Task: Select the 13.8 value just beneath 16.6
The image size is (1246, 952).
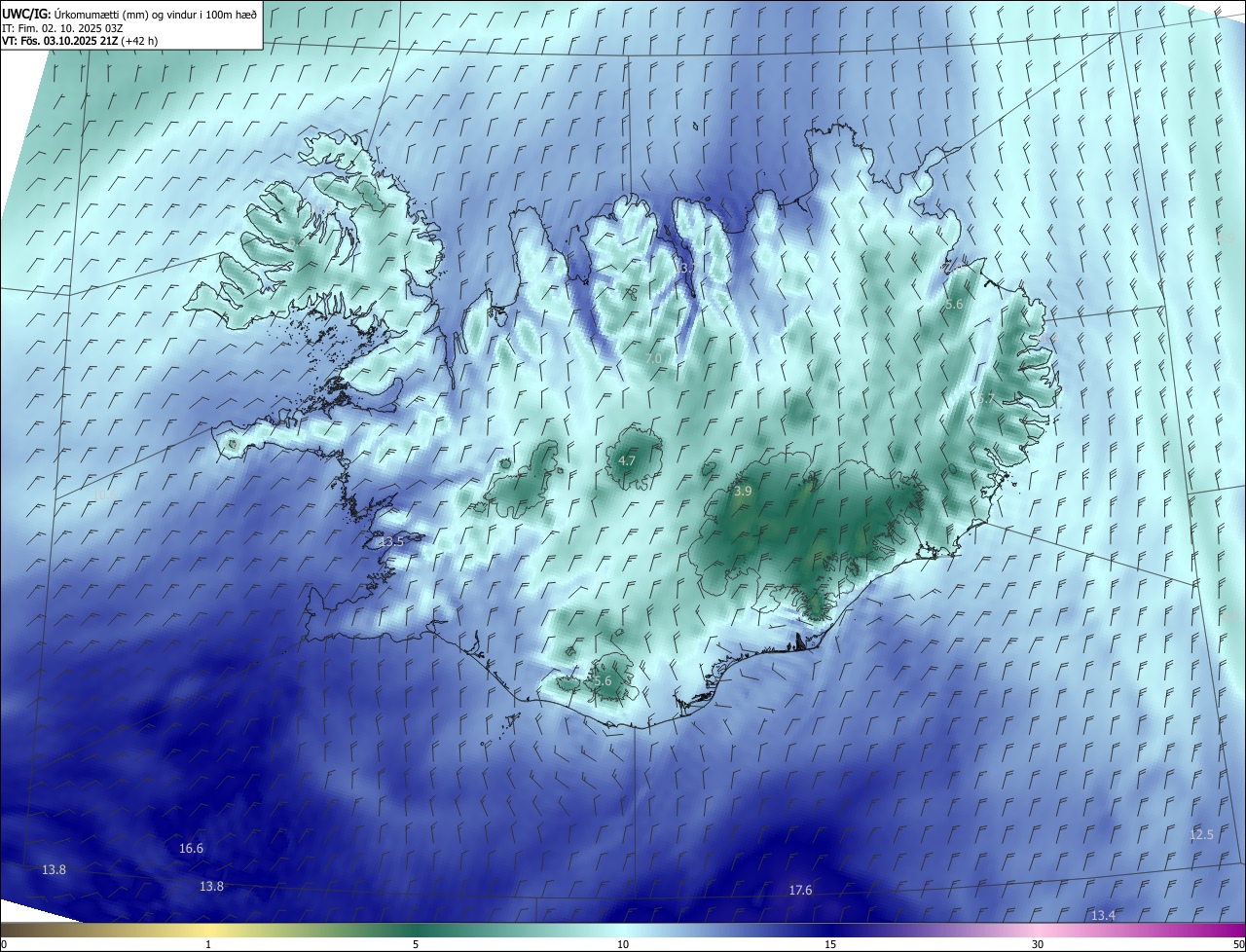Action: (211, 887)
